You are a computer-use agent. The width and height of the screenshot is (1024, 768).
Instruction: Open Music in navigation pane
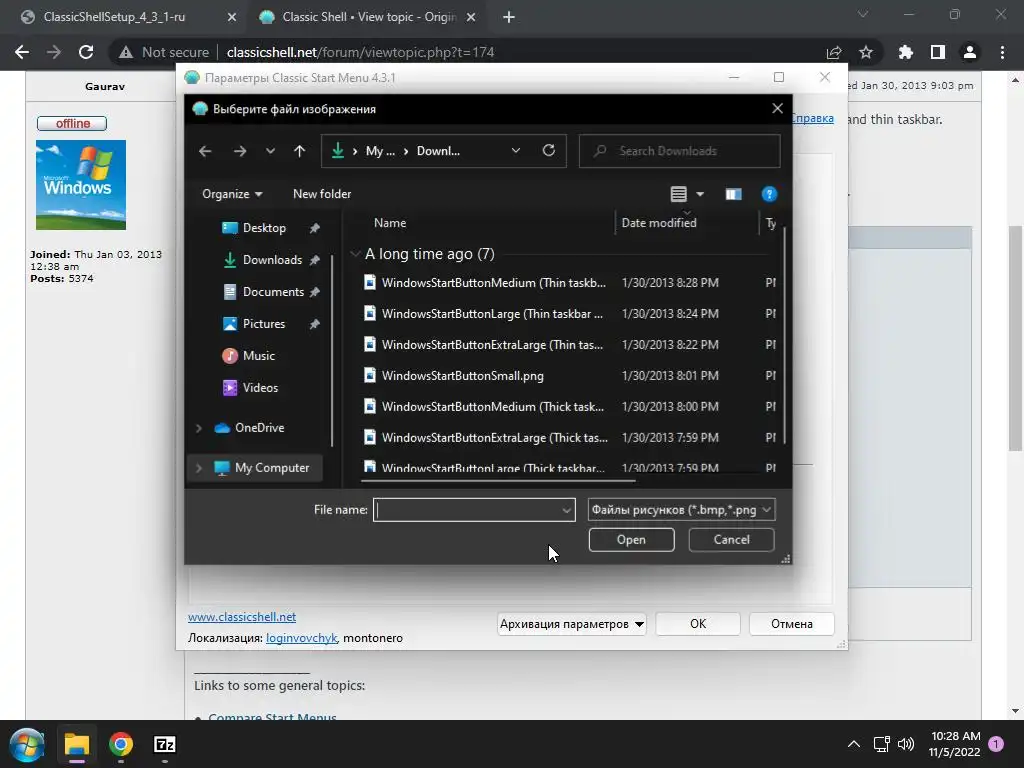coord(259,356)
